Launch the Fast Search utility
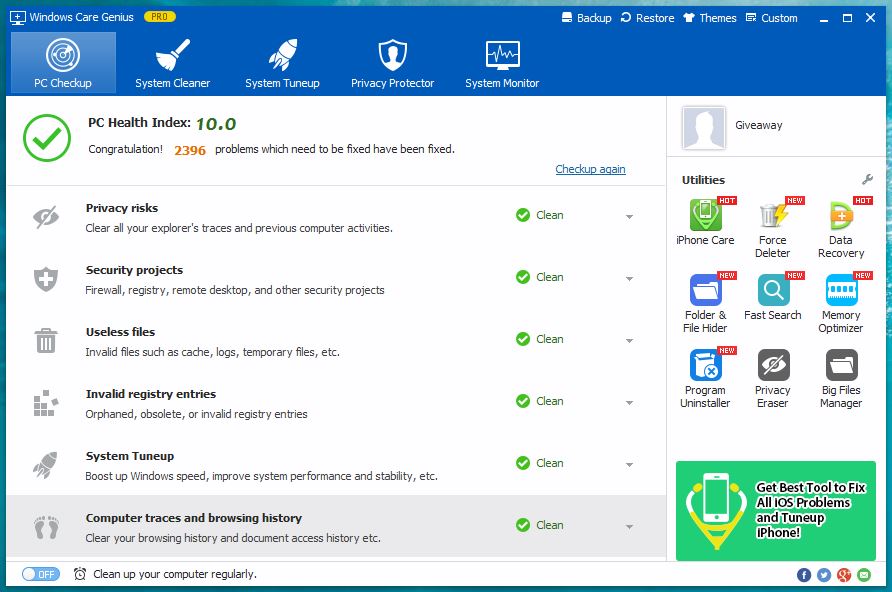The image size is (892, 592). tap(773, 297)
